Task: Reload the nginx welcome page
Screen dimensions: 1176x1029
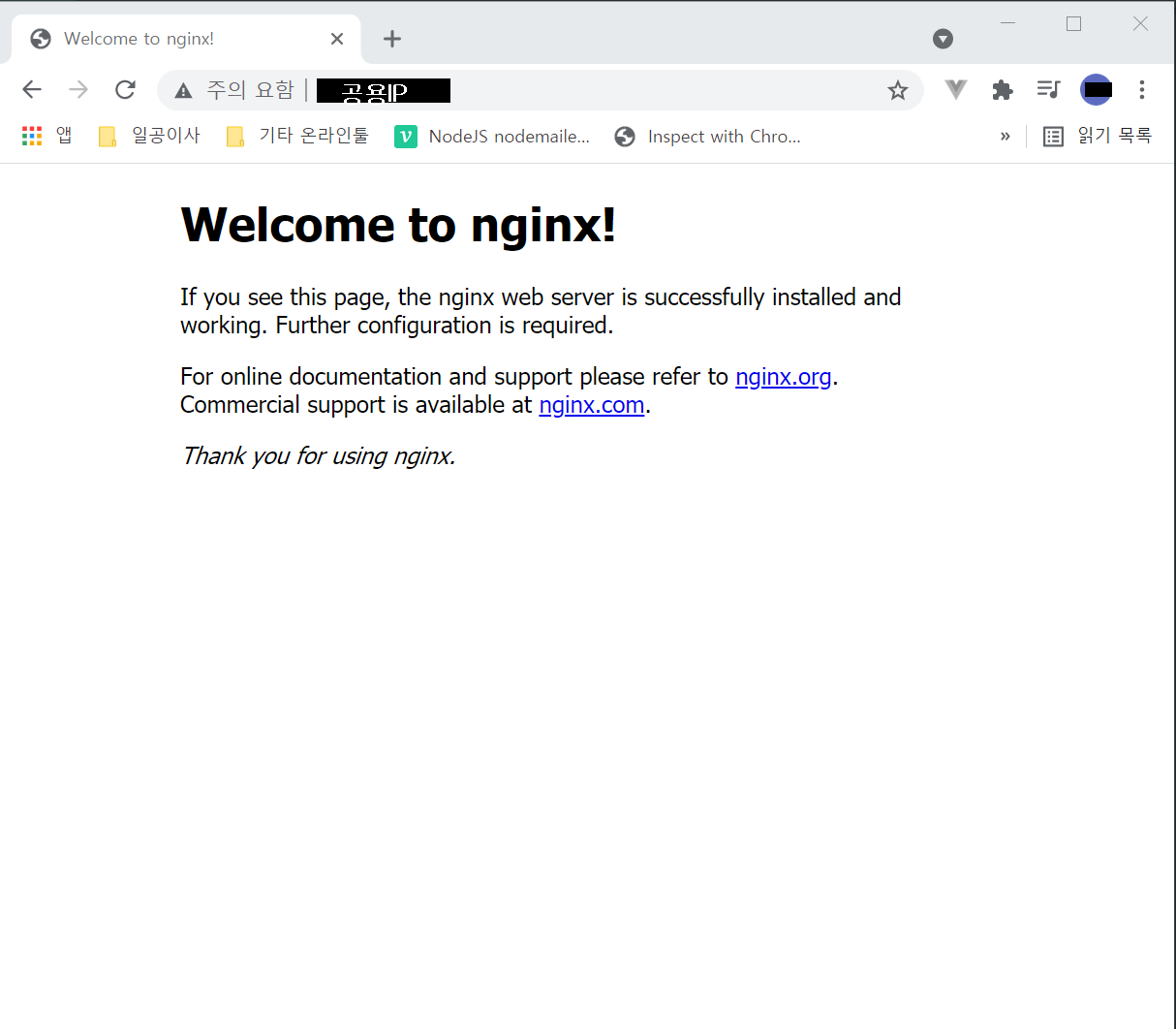Action: (125, 90)
